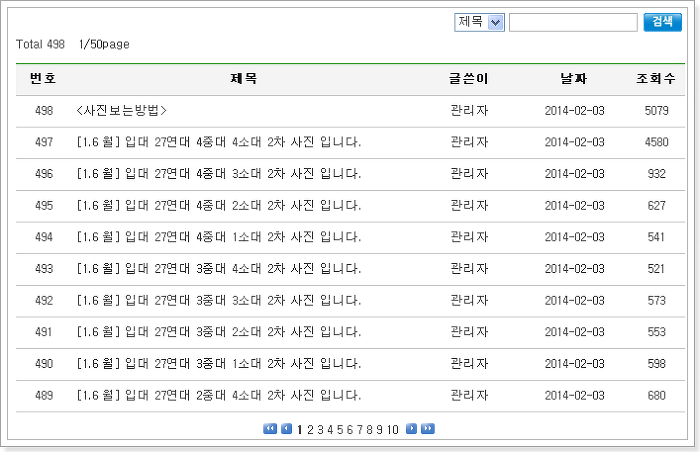Select row number 491 cell
The width and height of the screenshot is (700, 452).
tap(44, 332)
